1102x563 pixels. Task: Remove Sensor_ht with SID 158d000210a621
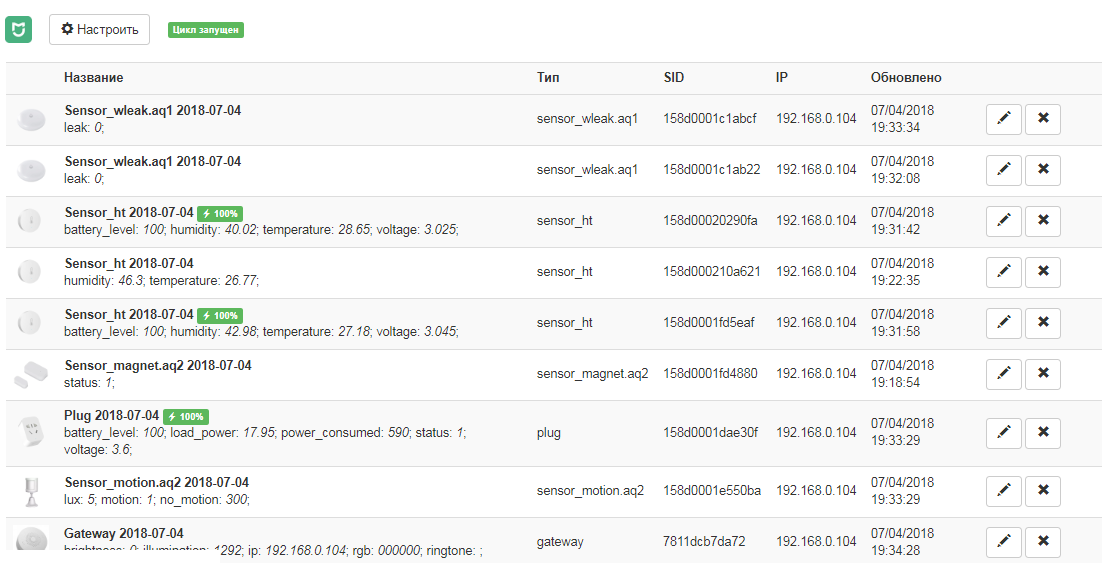pyautogui.click(x=1043, y=272)
